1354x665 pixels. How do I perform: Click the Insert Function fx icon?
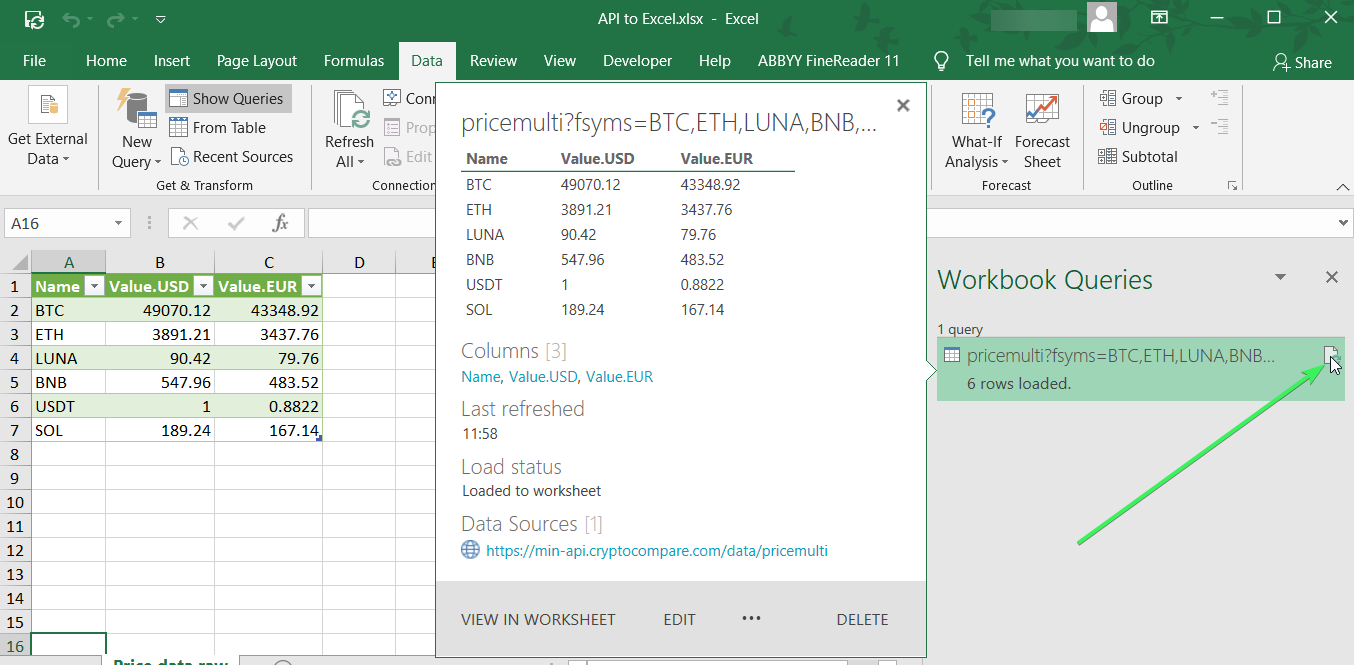tap(281, 223)
